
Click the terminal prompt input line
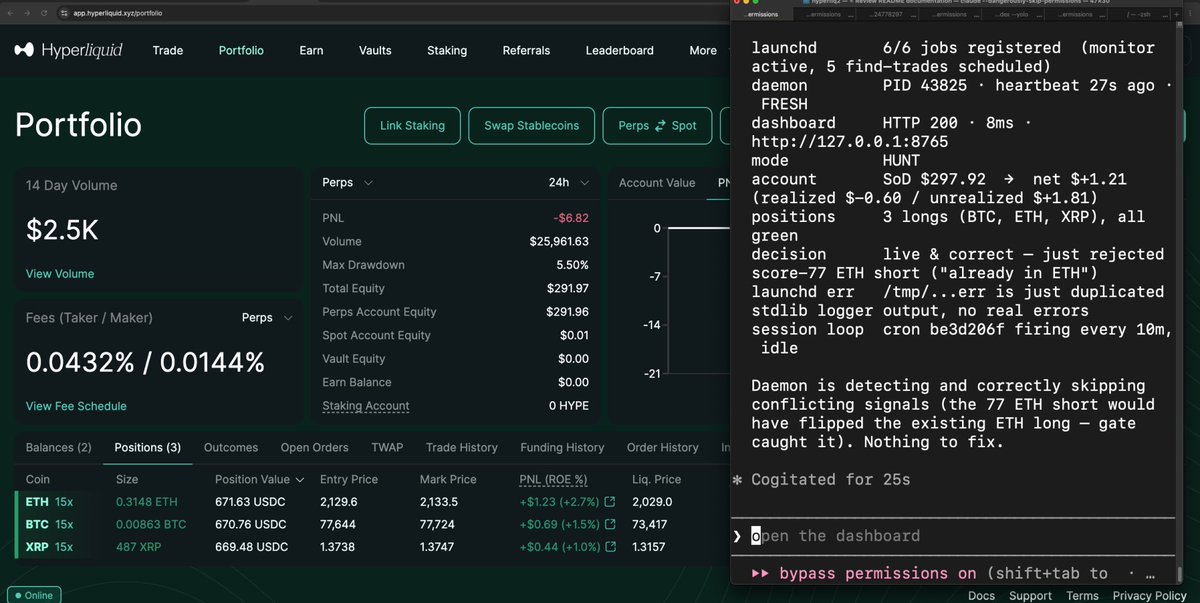(x=953, y=536)
